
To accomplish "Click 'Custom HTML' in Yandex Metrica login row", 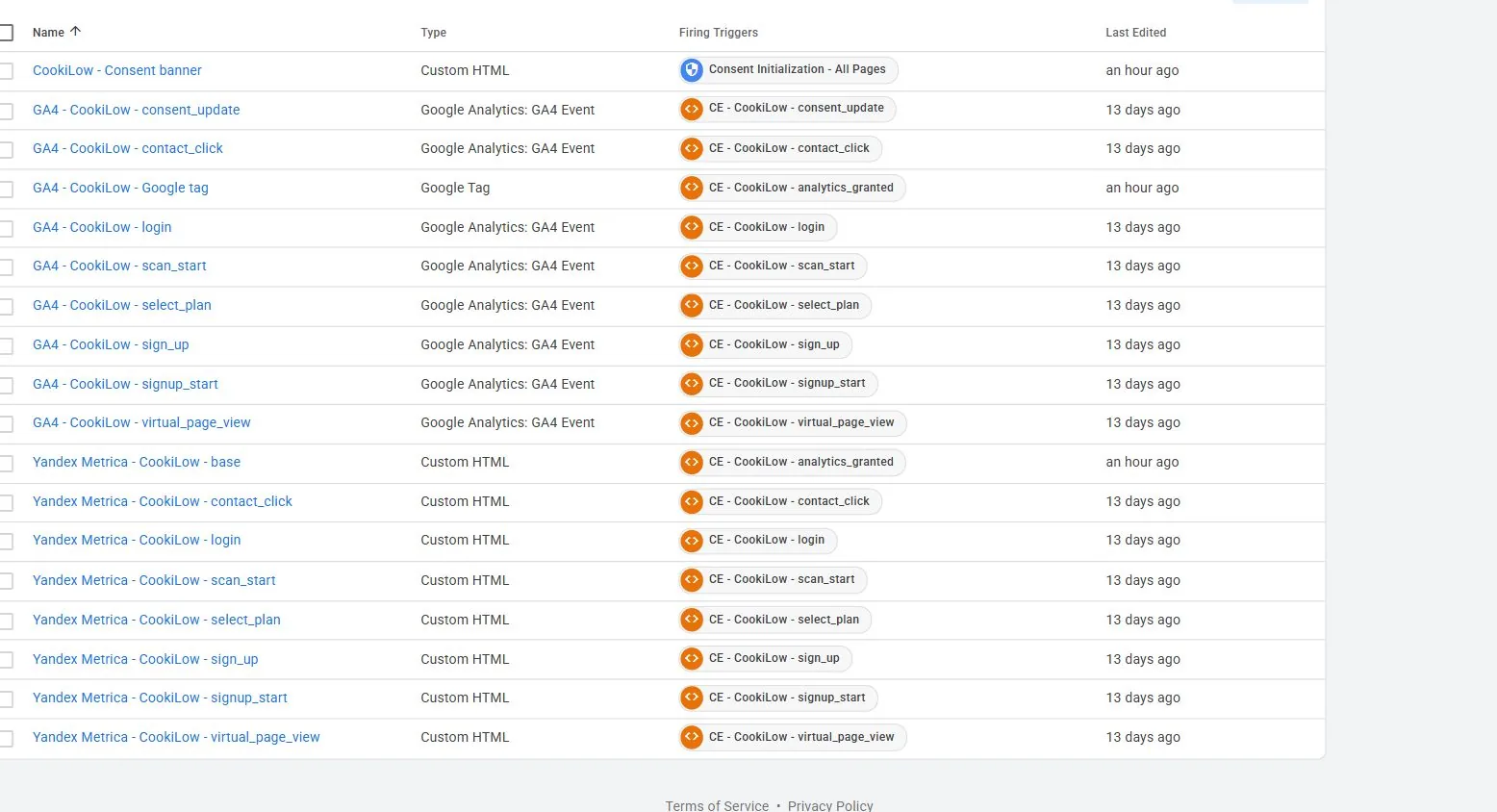I will 465,540.
